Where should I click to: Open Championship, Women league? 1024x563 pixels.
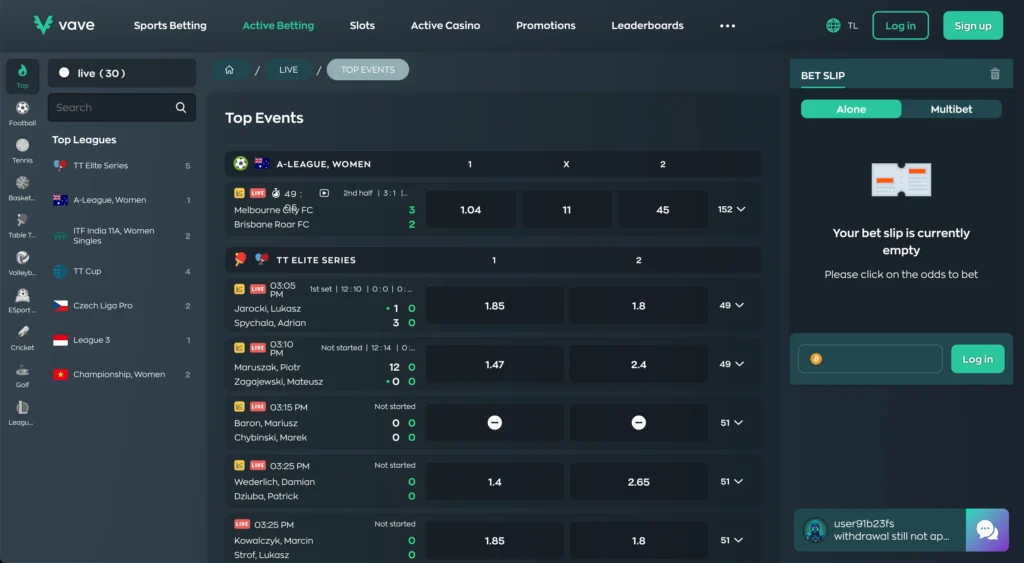[x=121, y=374]
